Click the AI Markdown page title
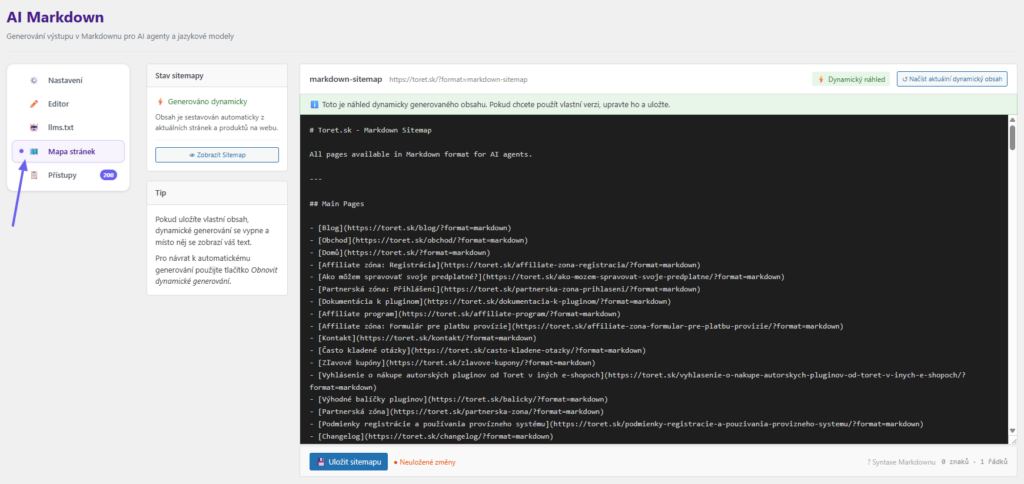 point(55,18)
